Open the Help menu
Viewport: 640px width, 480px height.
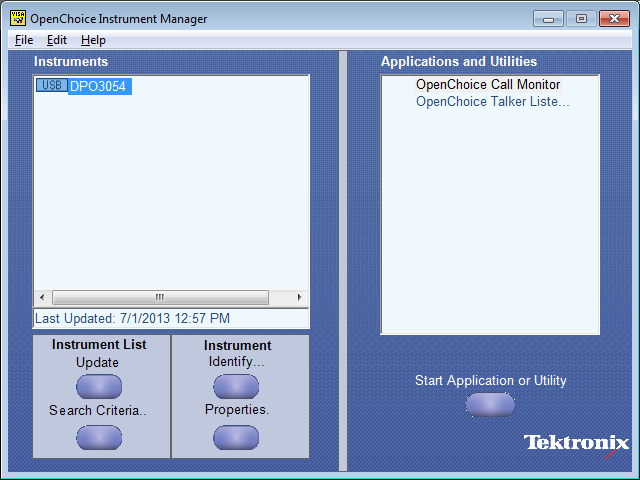(x=93, y=40)
